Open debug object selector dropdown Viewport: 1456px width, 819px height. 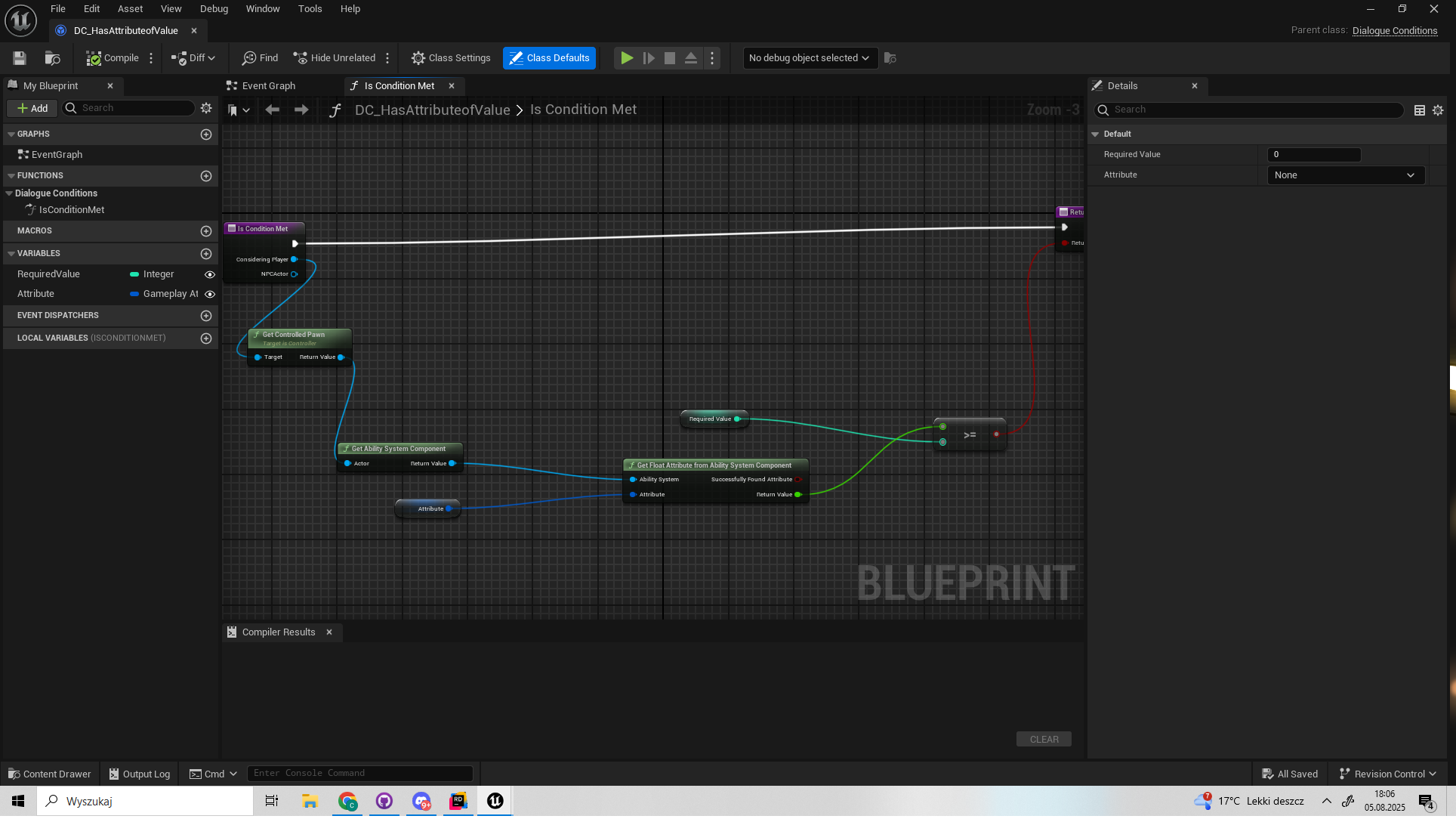click(x=809, y=58)
